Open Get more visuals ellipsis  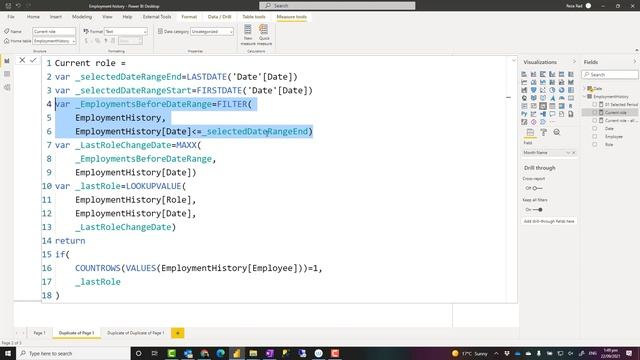click(x=552, y=122)
